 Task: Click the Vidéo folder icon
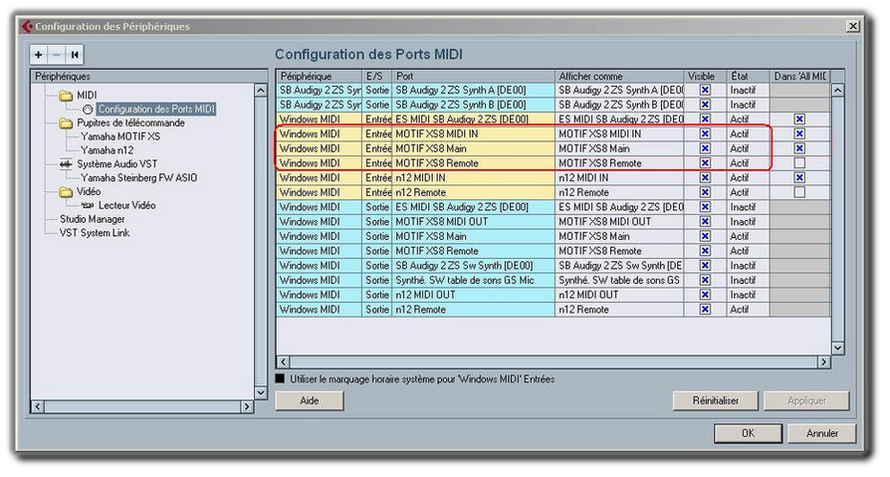point(66,192)
